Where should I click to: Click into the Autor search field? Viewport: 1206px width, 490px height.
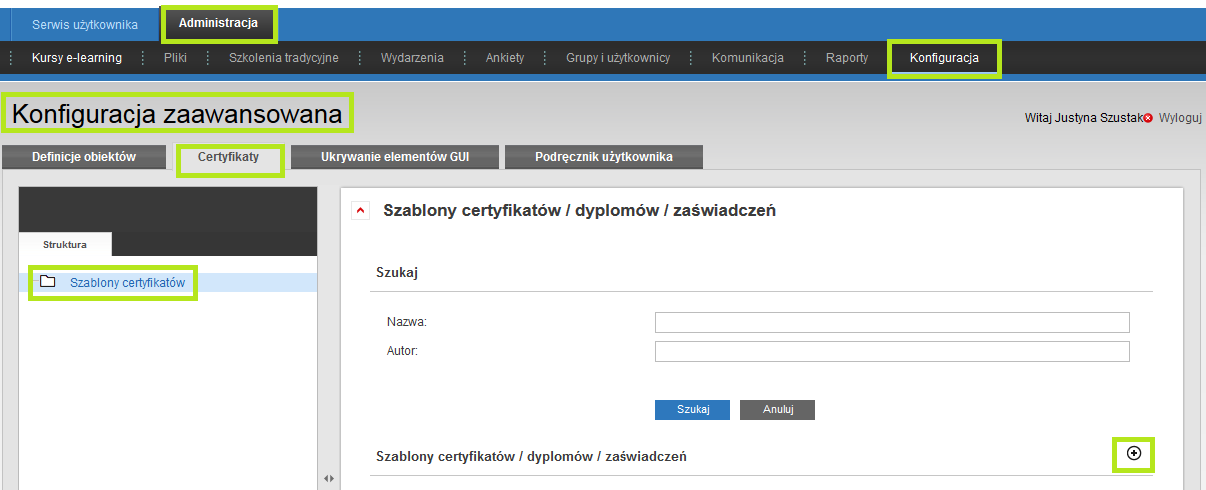(892, 351)
